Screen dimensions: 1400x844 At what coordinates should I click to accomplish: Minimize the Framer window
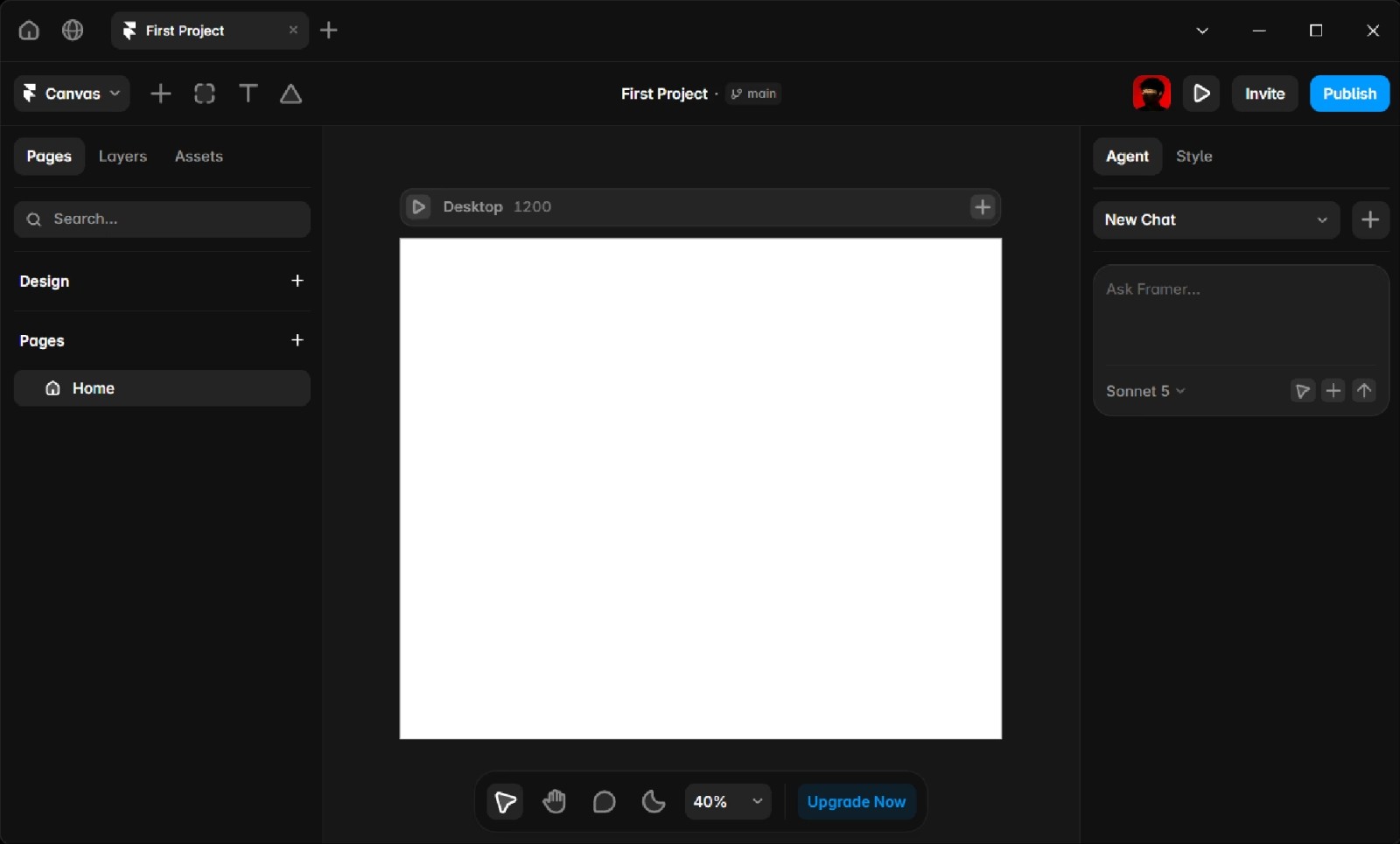point(1259,31)
